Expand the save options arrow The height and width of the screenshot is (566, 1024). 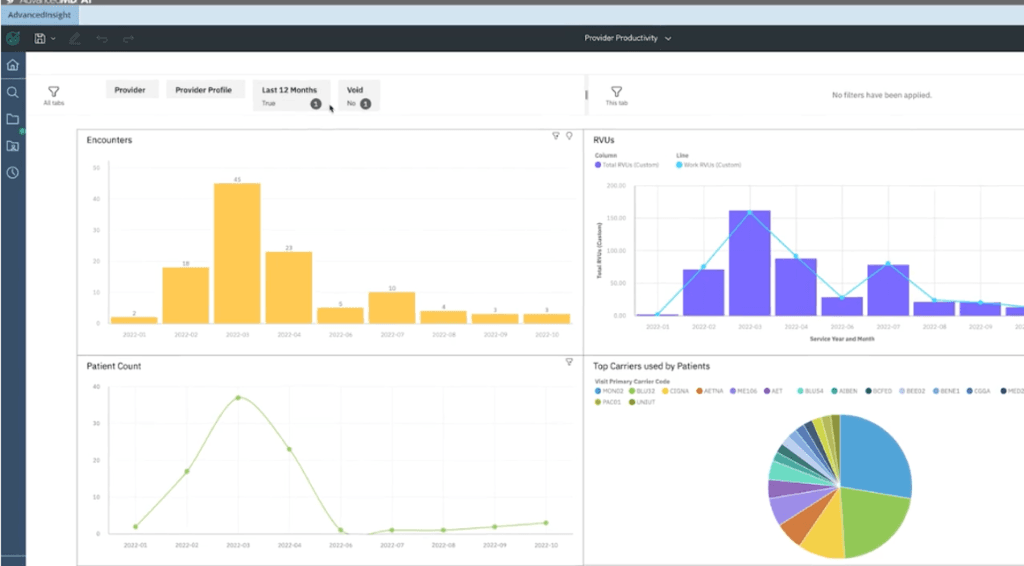53,39
